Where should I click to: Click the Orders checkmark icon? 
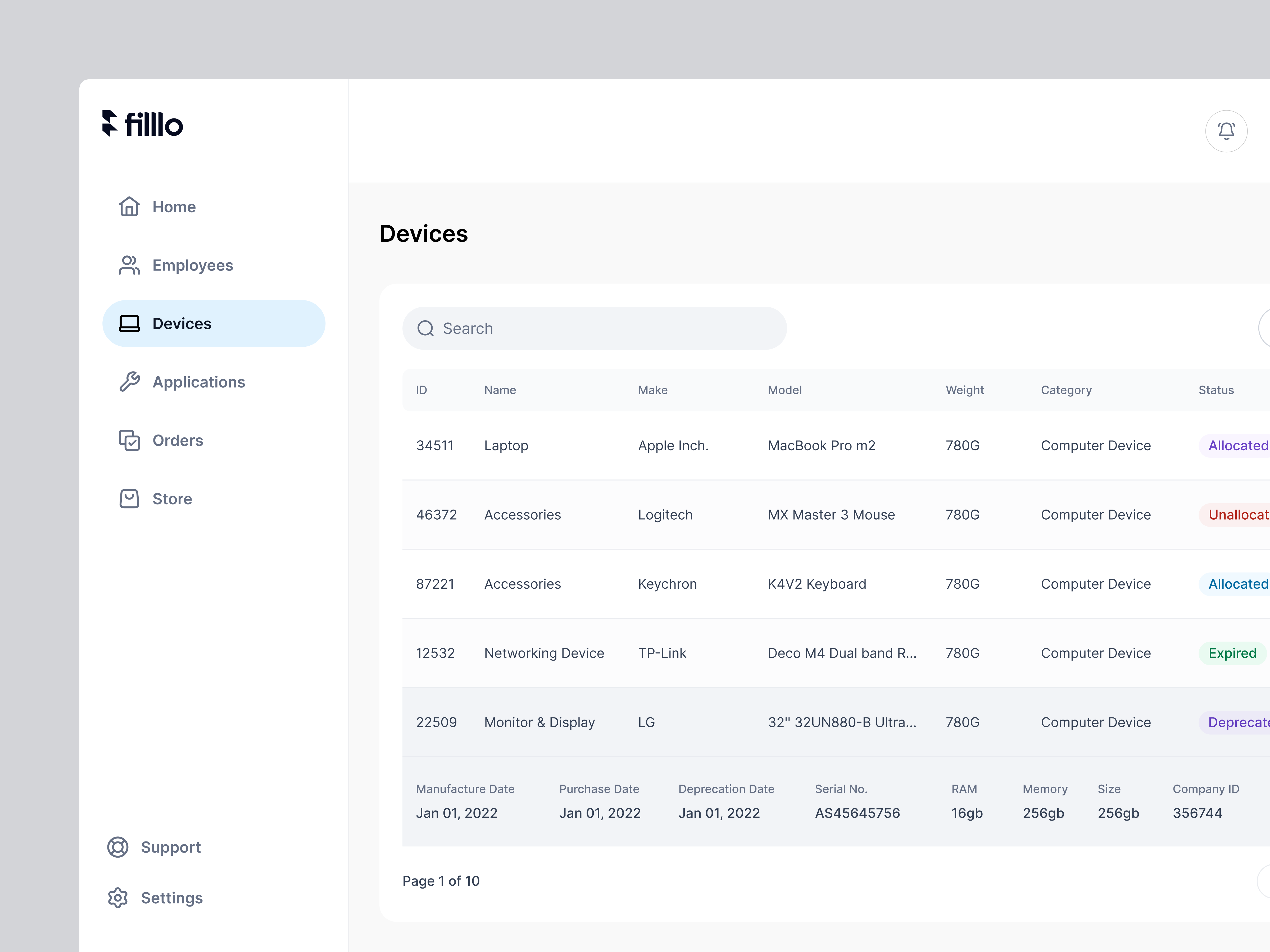[129, 440]
